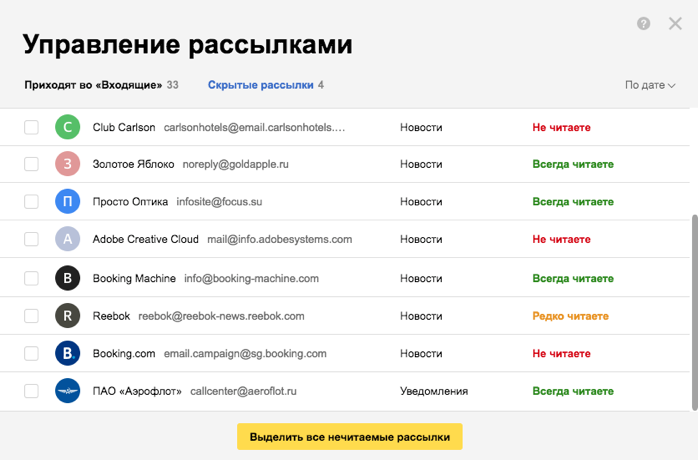The height and width of the screenshot is (460, 698).
Task: Switch to «Скрытые рассылки» tab
Action: [266, 85]
